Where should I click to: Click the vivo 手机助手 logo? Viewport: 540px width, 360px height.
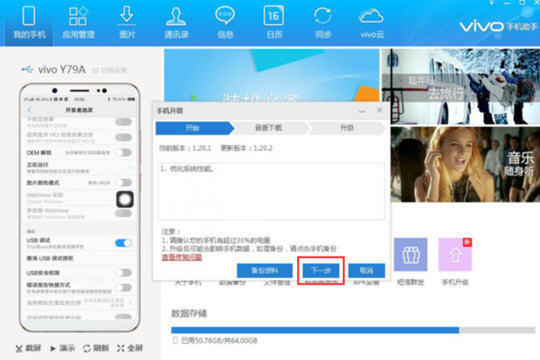point(498,27)
